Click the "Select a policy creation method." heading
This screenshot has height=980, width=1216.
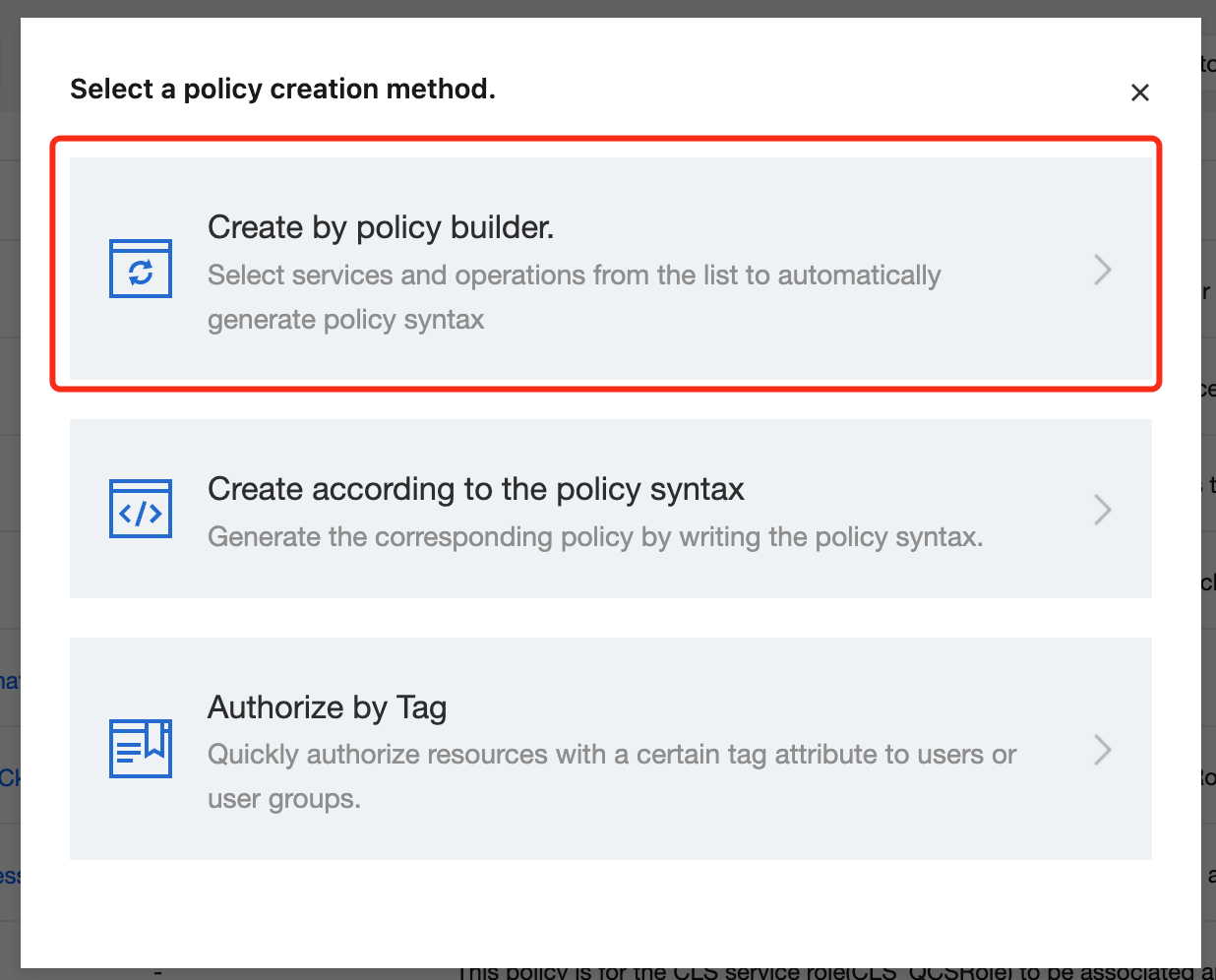coord(283,90)
